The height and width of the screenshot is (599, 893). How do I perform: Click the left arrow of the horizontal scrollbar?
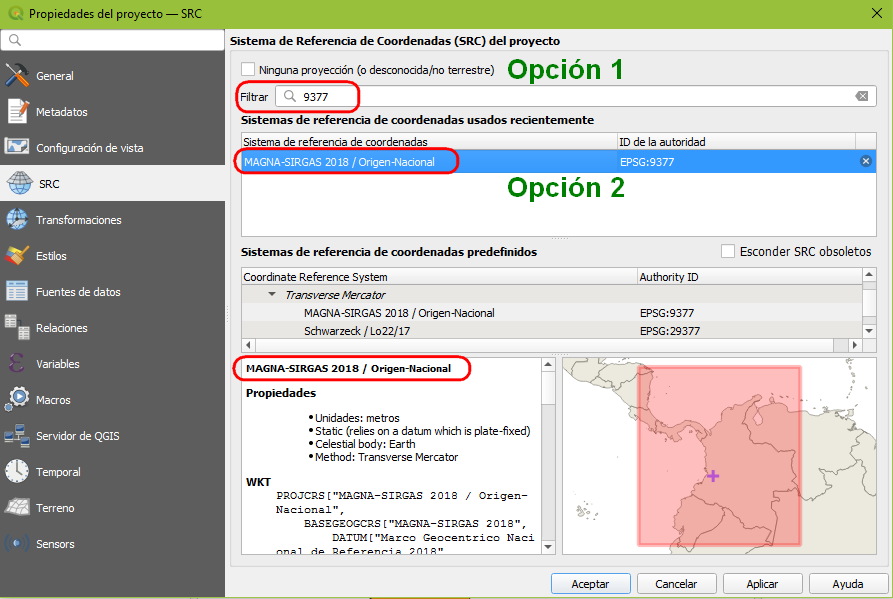tap(248, 345)
